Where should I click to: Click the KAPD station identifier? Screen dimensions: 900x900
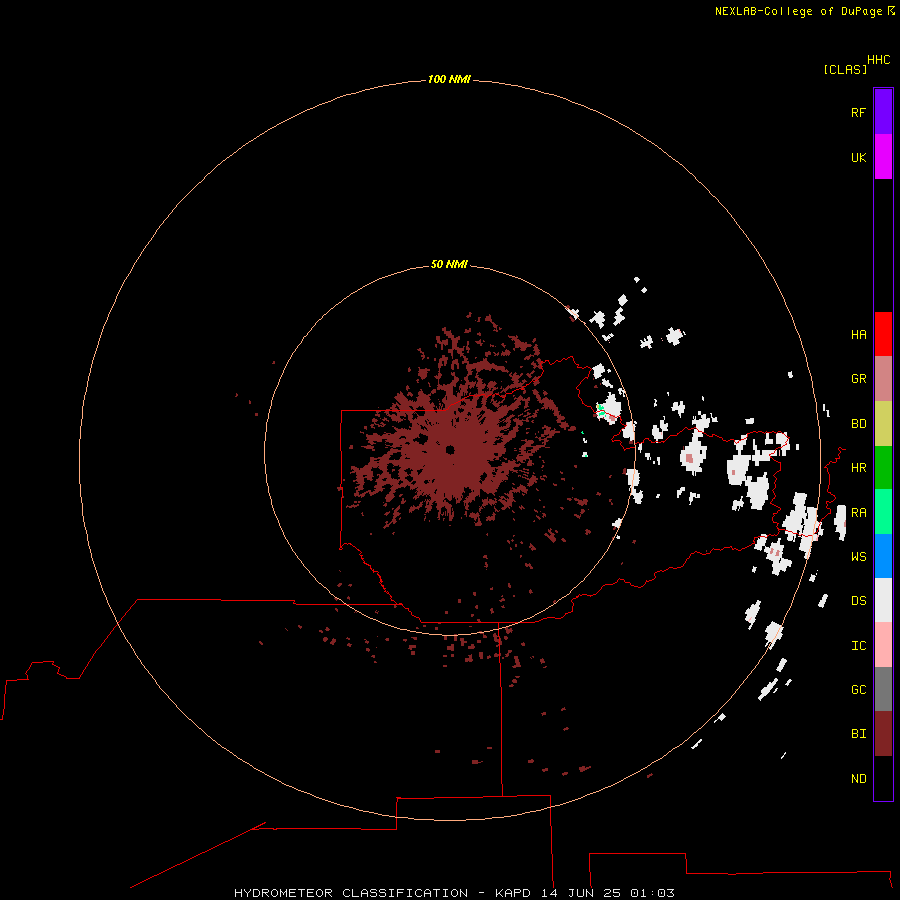coord(513,893)
